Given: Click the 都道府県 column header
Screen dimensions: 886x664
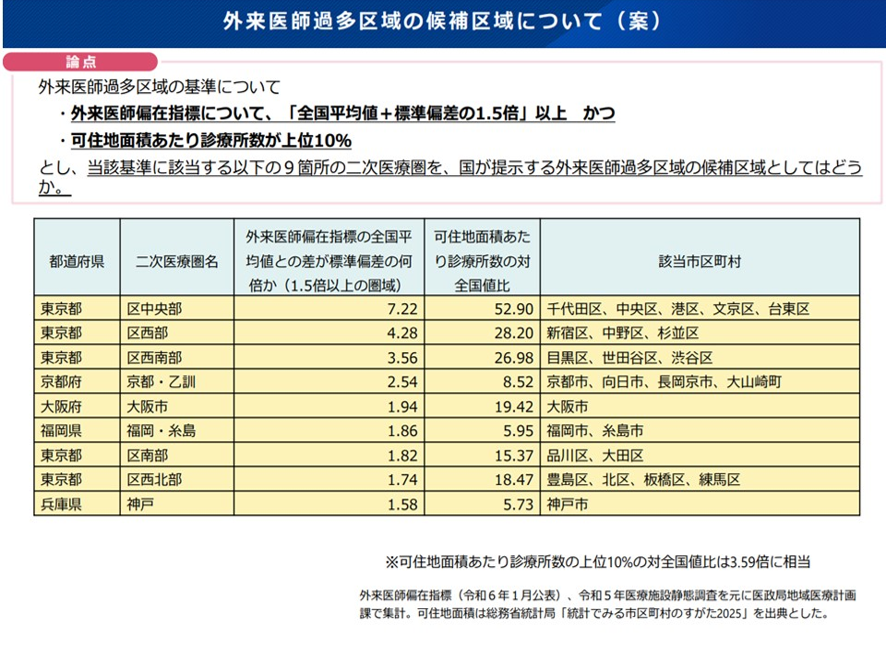Looking at the screenshot, I should click(x=77, y=260).
